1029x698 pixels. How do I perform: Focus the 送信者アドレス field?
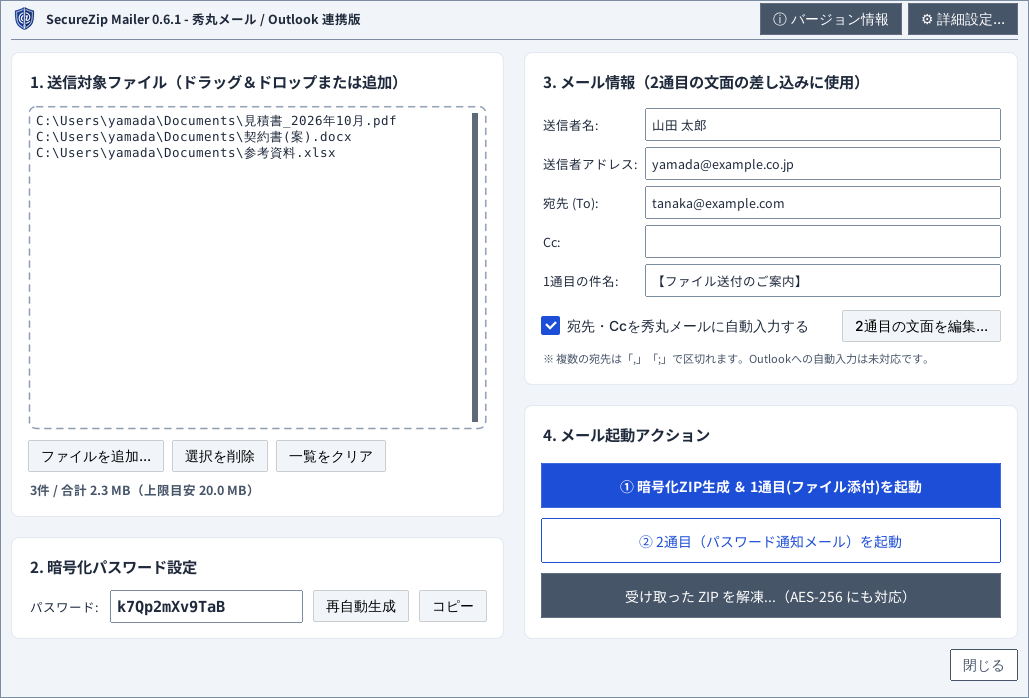(823, 163)
